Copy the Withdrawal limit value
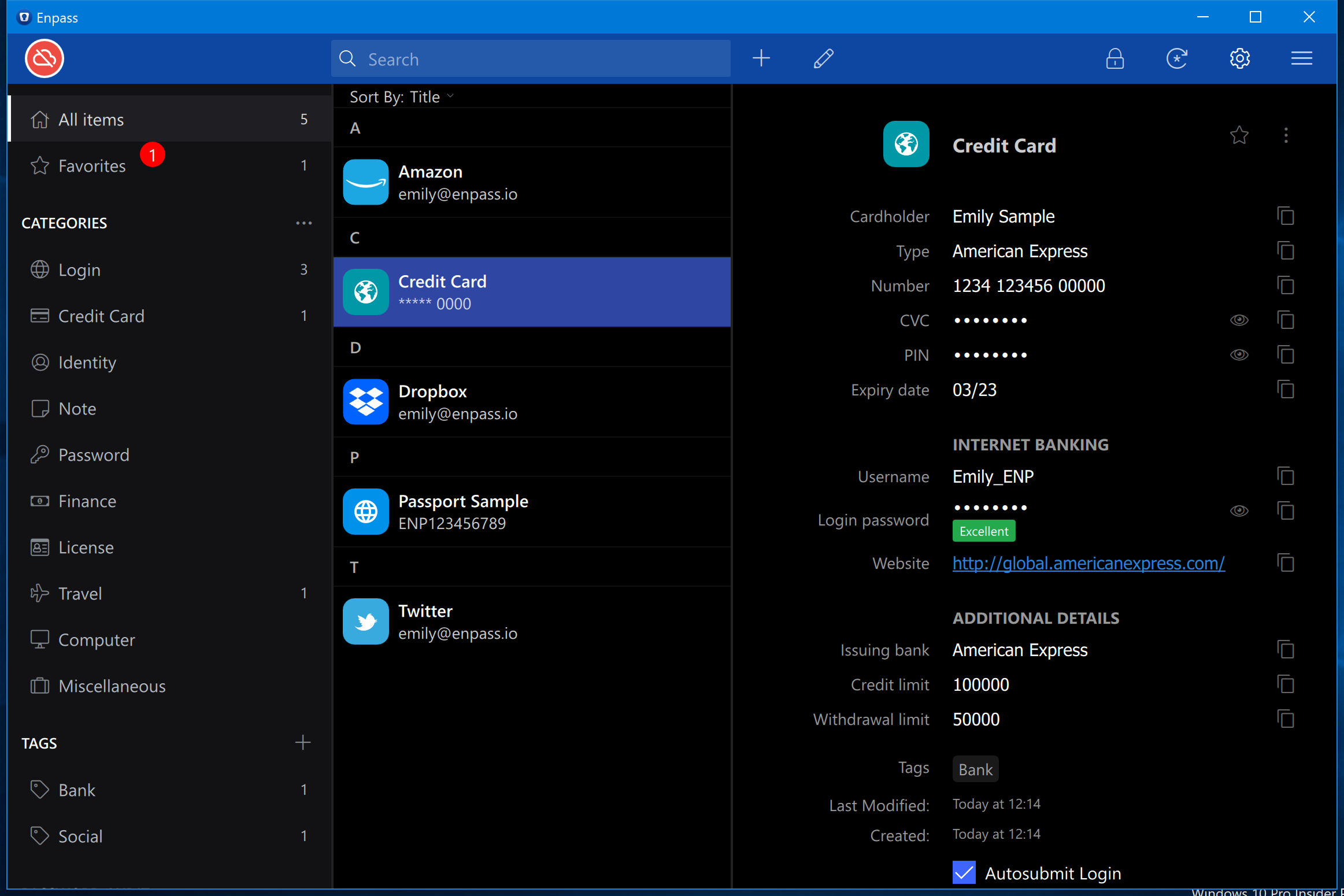 coord(1286,719)
